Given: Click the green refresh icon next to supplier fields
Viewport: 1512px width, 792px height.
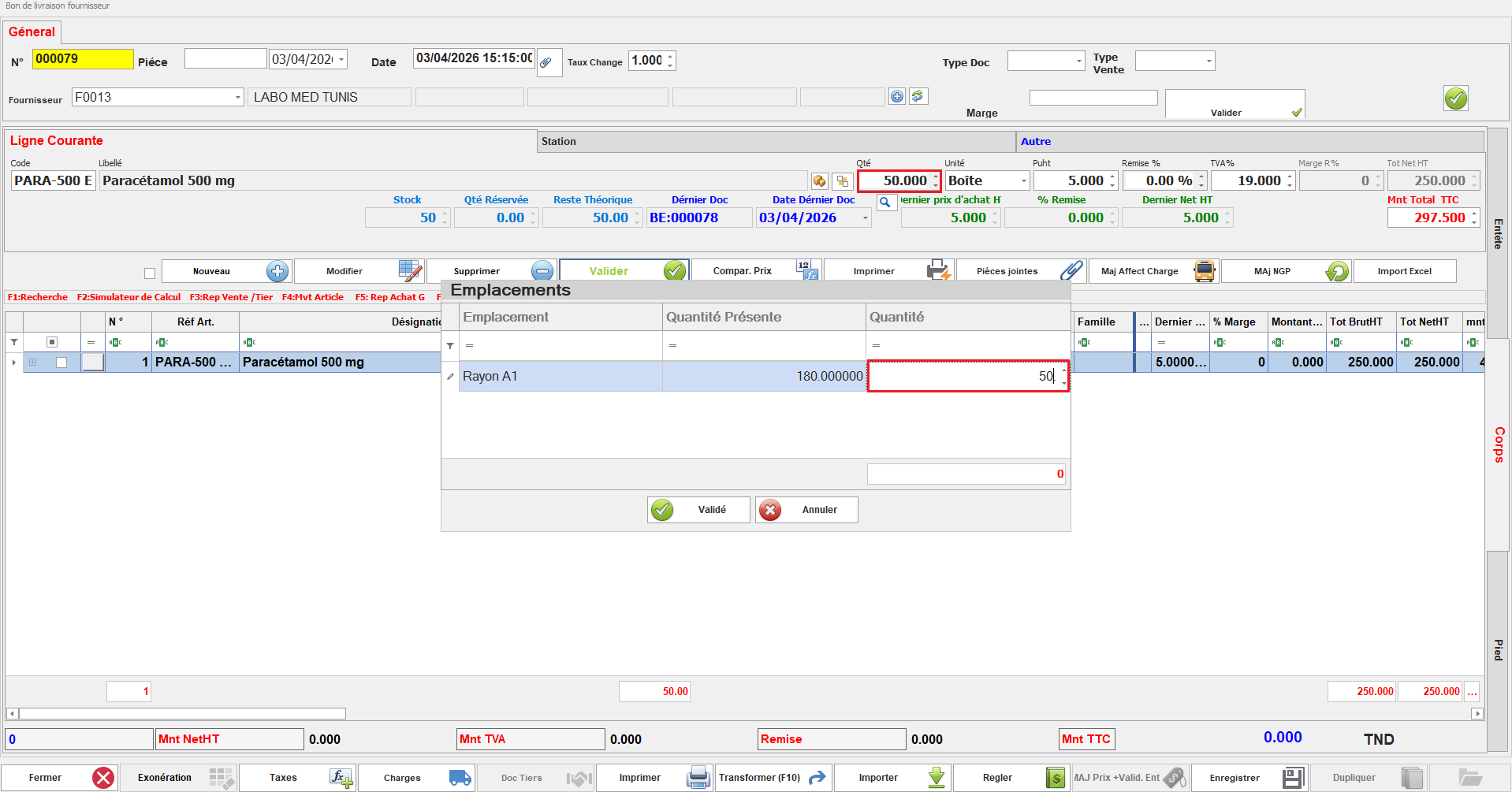Looking at the screenshot, I should pos(918,96).
